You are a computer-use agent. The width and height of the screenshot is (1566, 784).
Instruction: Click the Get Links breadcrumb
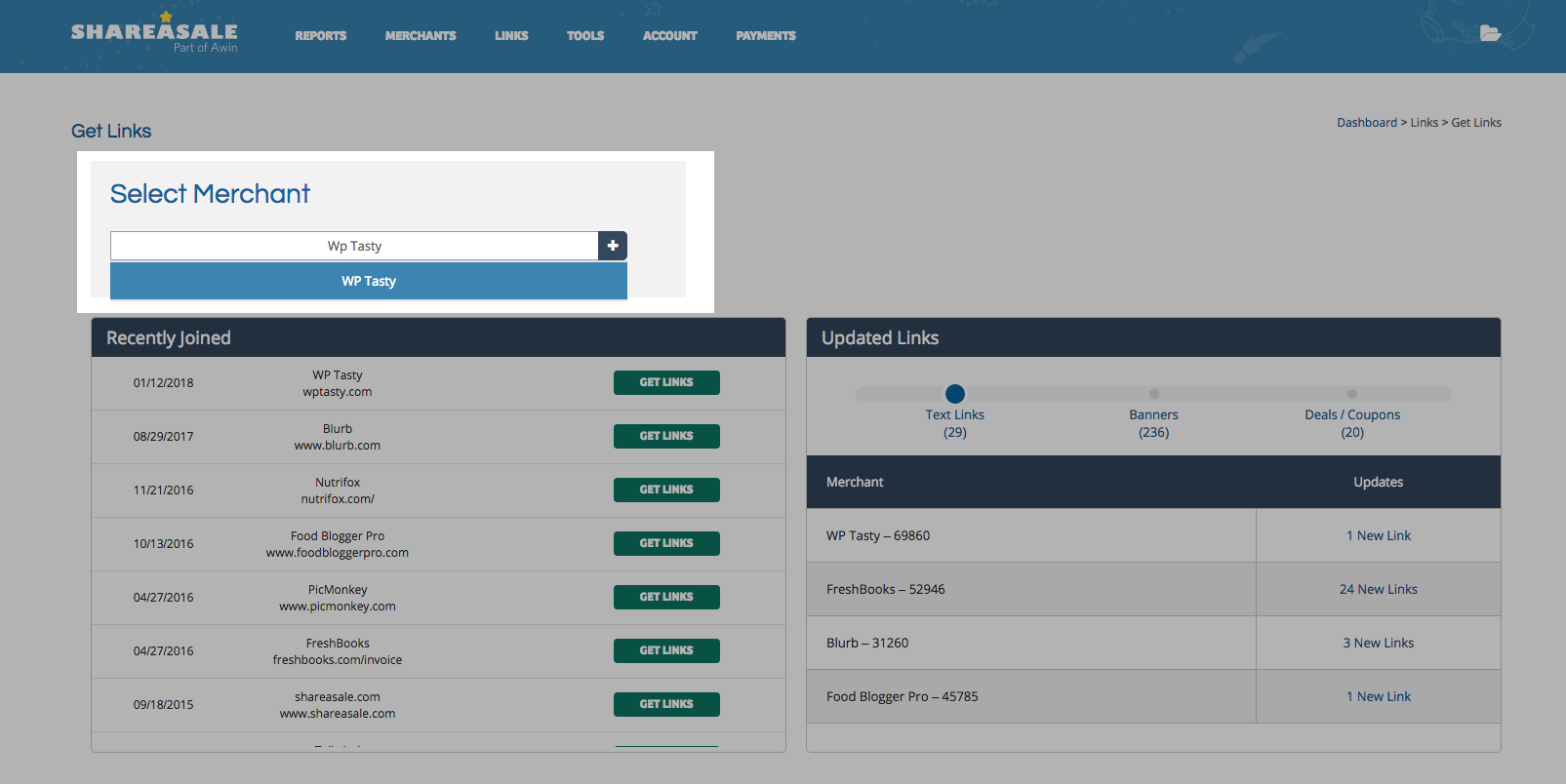[1476, 123]
